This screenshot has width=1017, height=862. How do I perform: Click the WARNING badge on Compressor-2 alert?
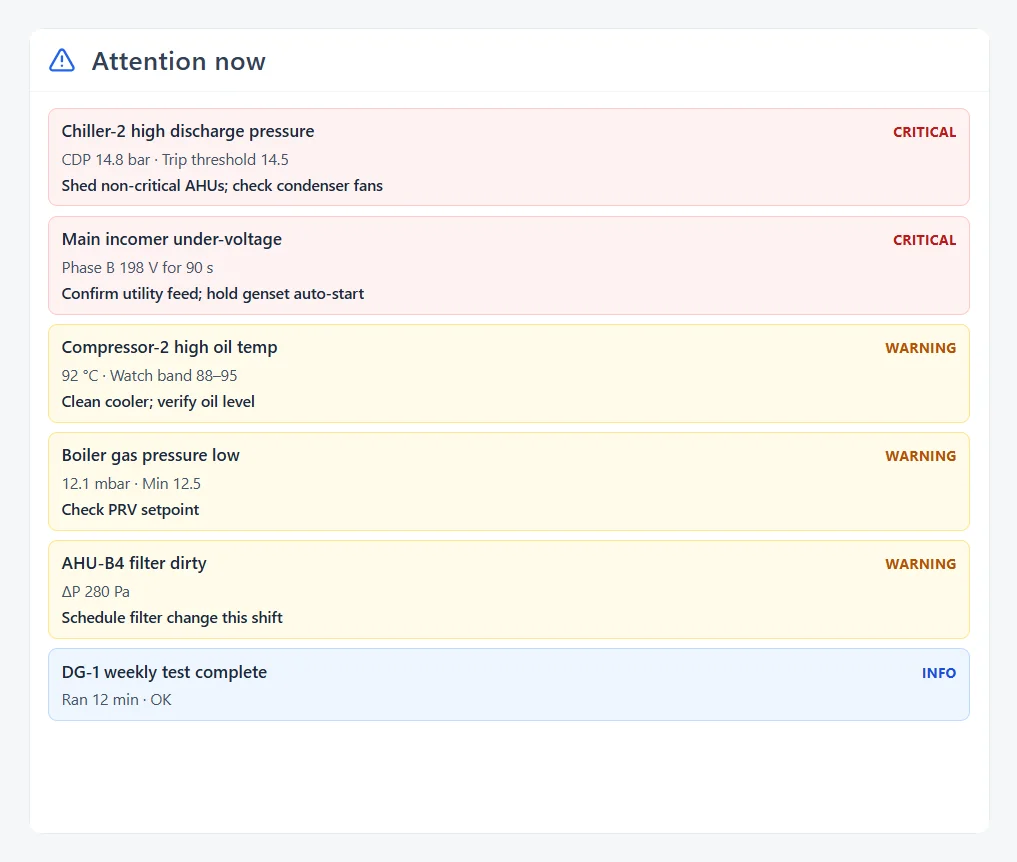[920, 348]
